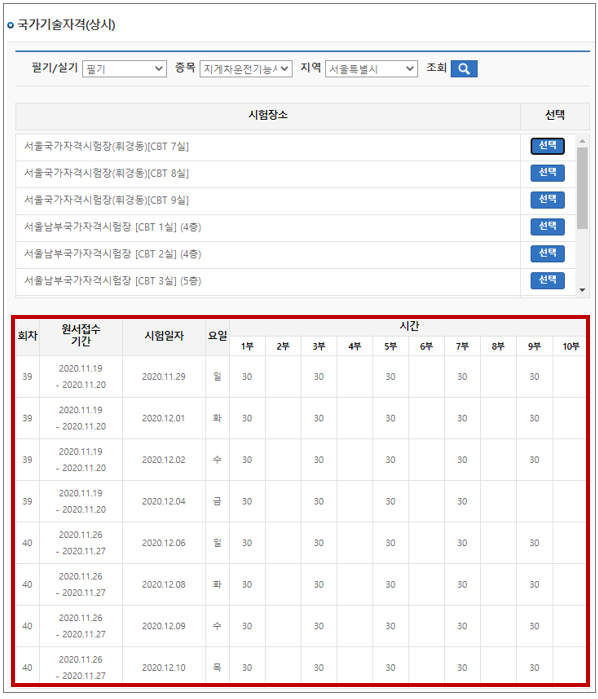Click 선택 for 서울남부 CBT 3실 (5층)
Screen dimensions: 598x699
pos(547,280)
